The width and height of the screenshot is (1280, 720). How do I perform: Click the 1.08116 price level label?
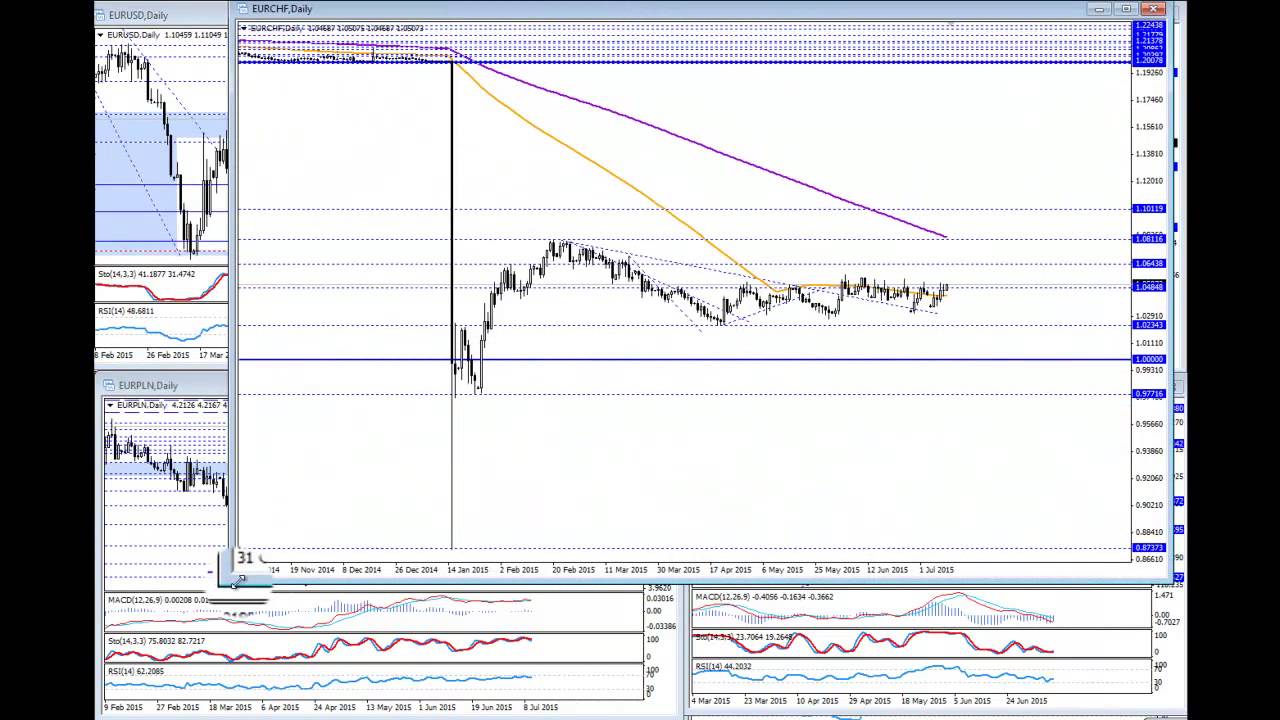[x=1149, y=239]
